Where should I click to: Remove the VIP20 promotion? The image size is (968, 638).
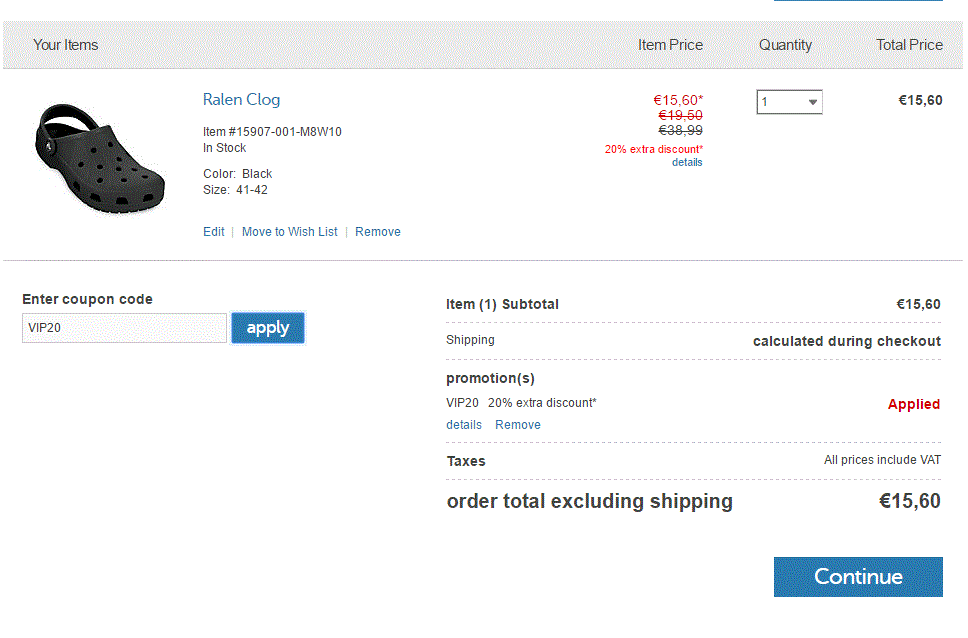tap(518, 425)
